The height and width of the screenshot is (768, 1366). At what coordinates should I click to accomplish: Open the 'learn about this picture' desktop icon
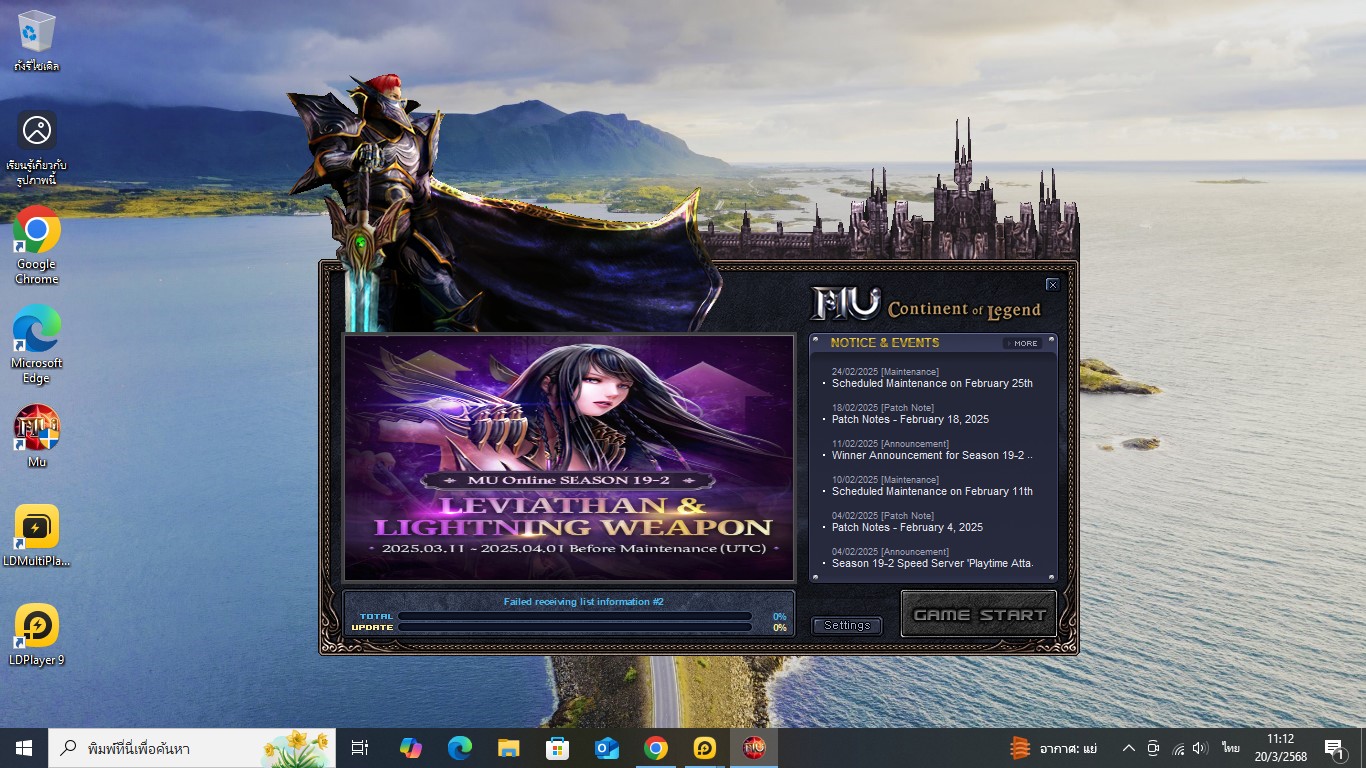tap(36, 148)
